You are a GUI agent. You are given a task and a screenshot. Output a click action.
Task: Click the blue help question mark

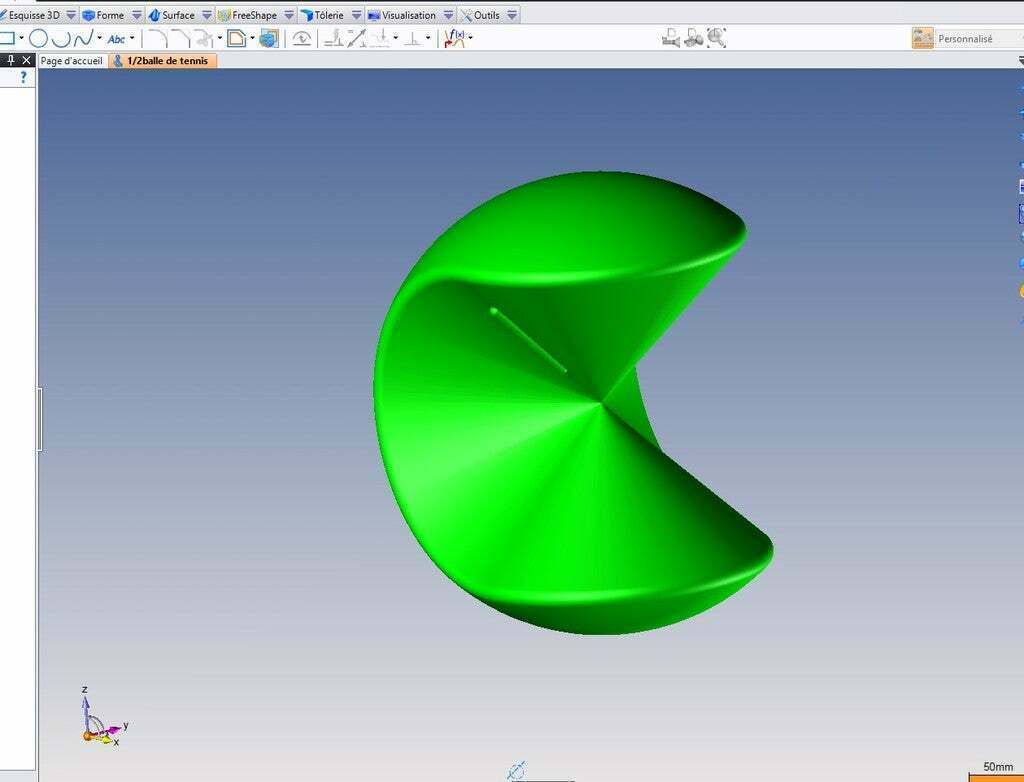click(24, 77)
